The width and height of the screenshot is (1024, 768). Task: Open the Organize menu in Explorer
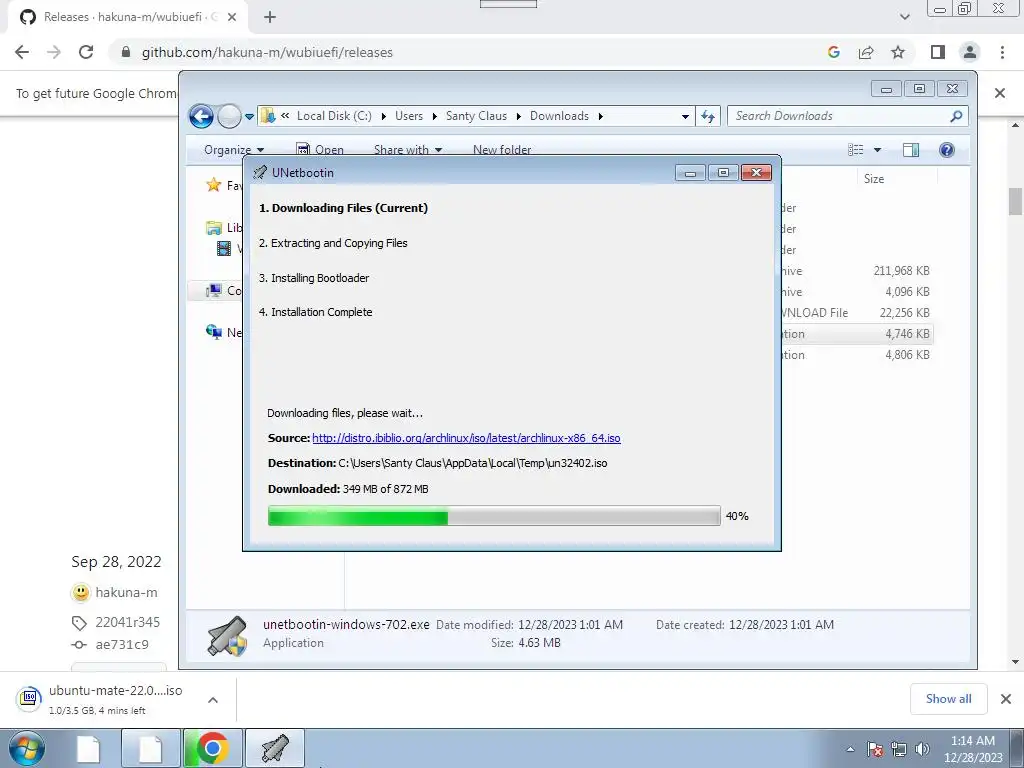[x=234, y=150]
